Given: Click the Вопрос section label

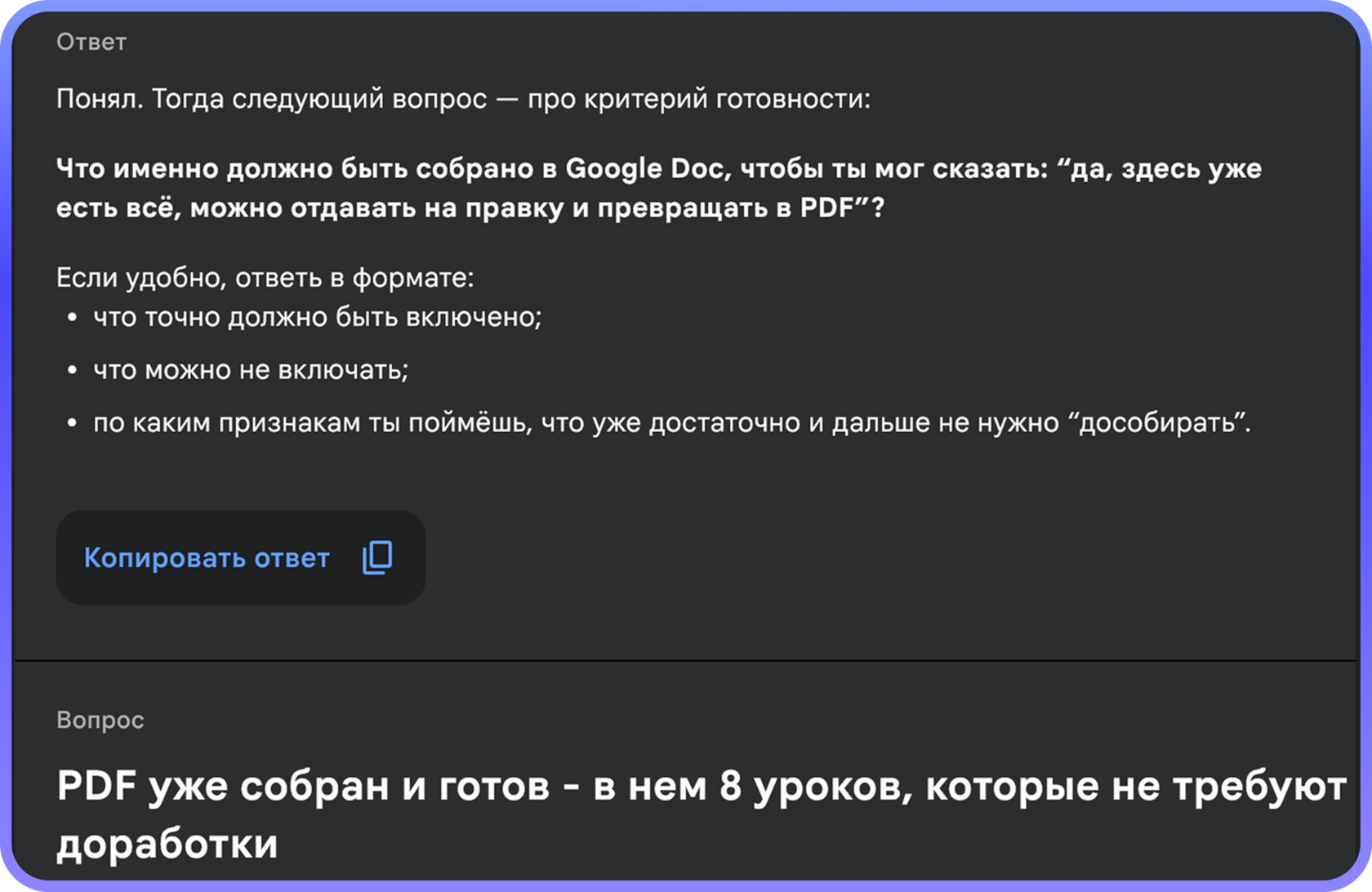Looking at the screenshot, I should (100, 720).
